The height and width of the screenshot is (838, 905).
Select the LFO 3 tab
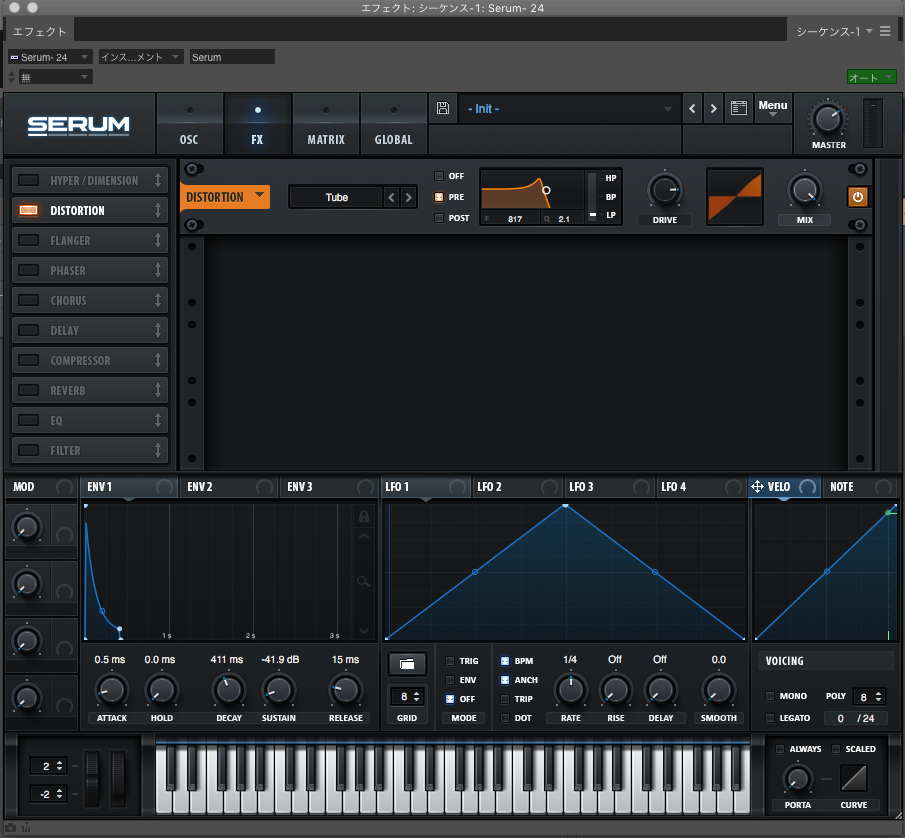pos(609,487)
